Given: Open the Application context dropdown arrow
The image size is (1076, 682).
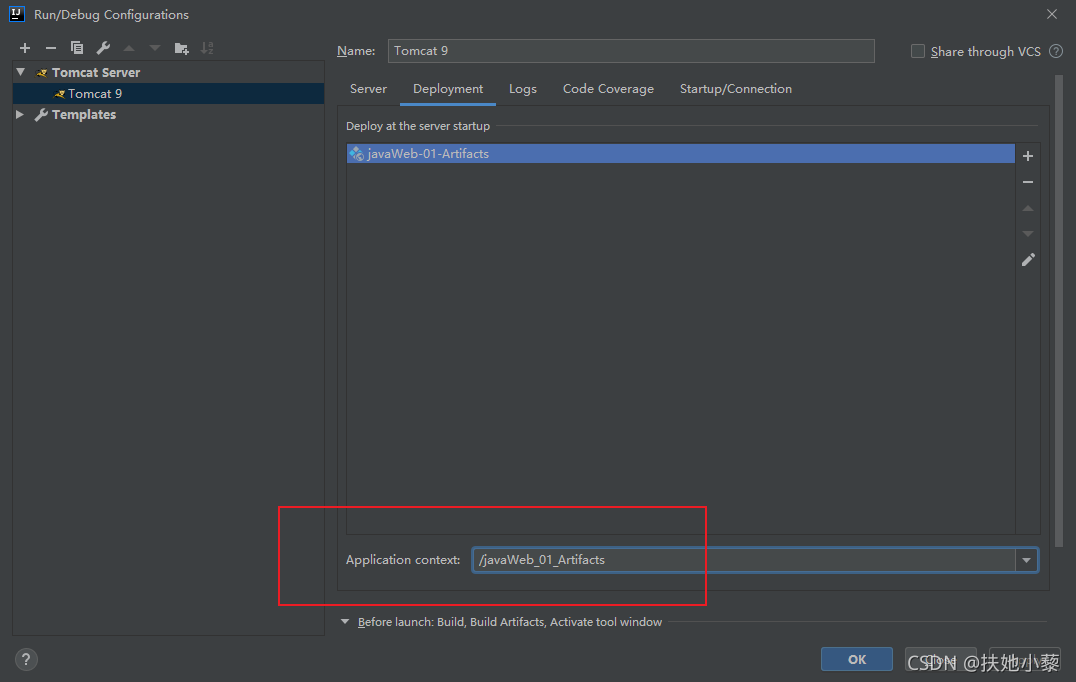Looking at the screenshot, I should click(x=1027, y=560).
